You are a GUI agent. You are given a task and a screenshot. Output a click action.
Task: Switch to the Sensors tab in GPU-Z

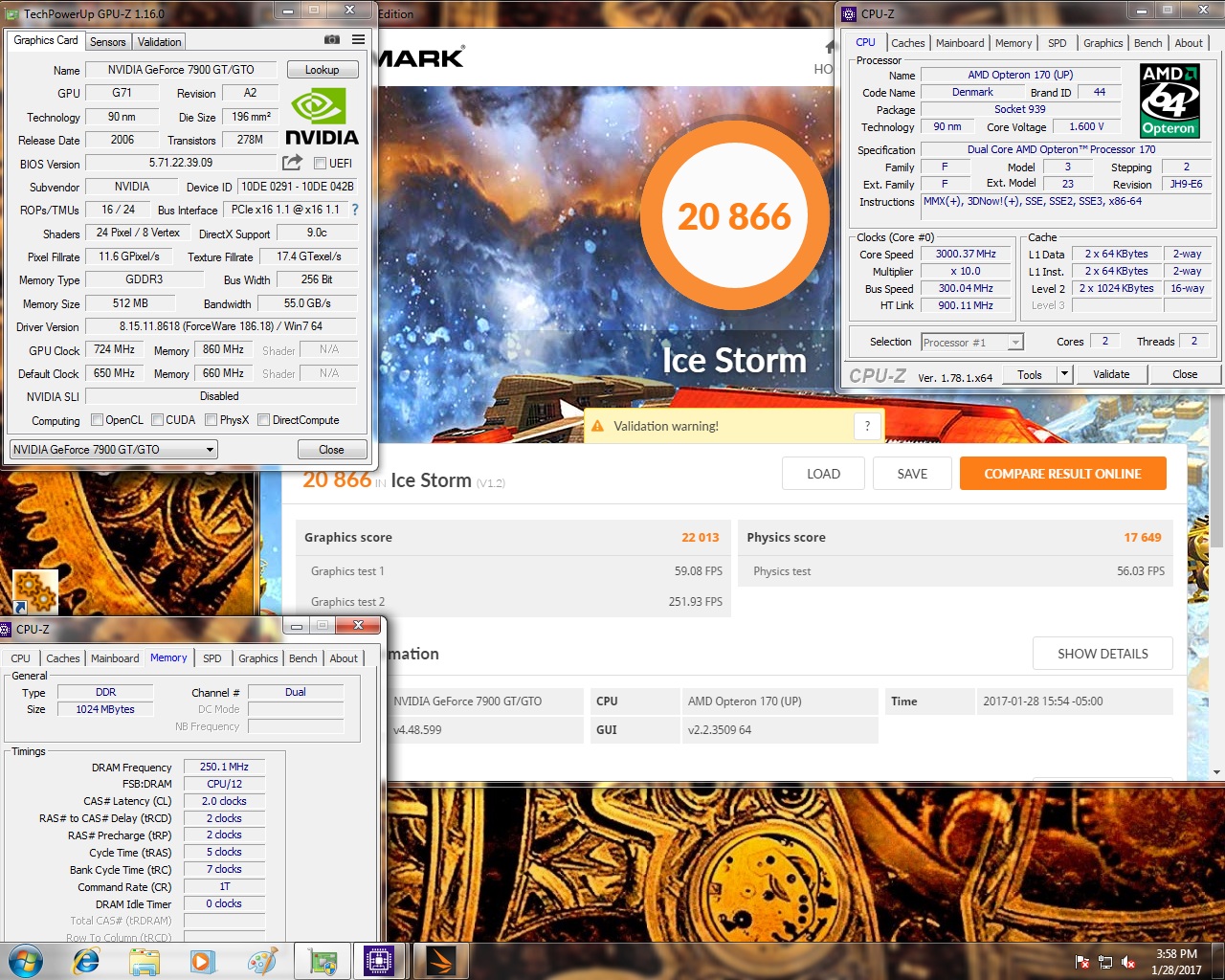pyautogui.click(x=107, y=42)
